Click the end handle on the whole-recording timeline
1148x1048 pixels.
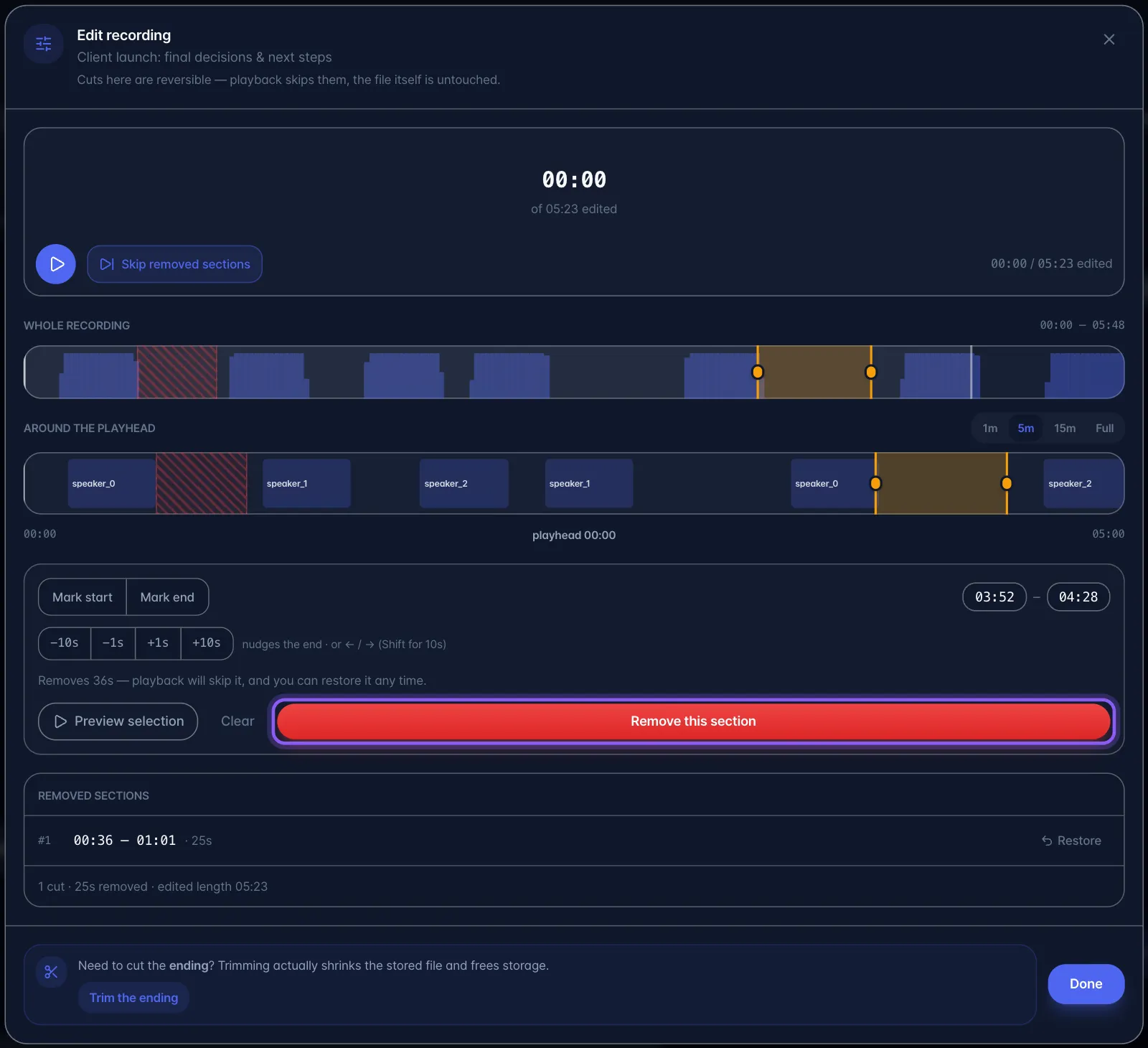tap(871, 372)
